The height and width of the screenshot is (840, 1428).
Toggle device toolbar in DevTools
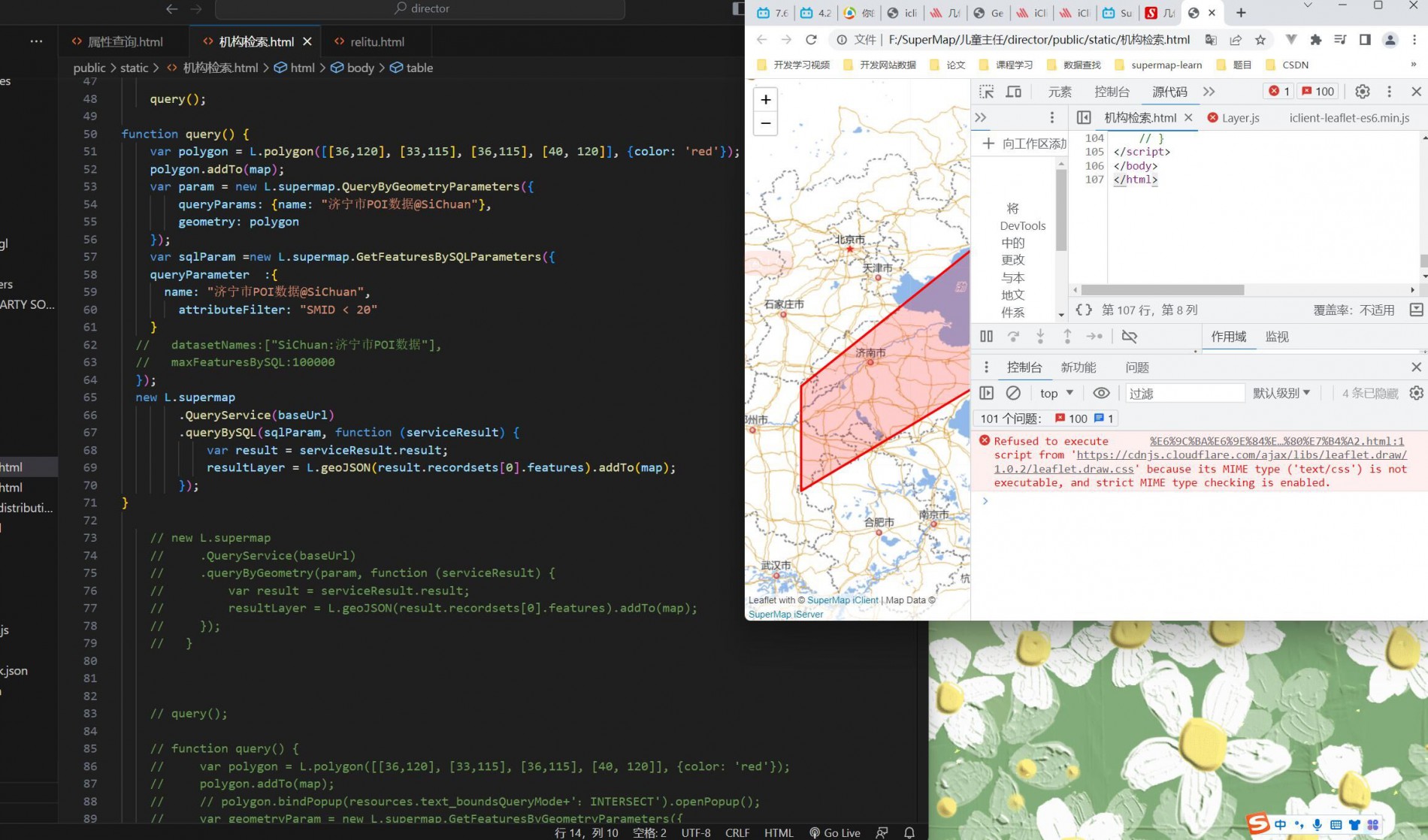(x=1014, y=92)
